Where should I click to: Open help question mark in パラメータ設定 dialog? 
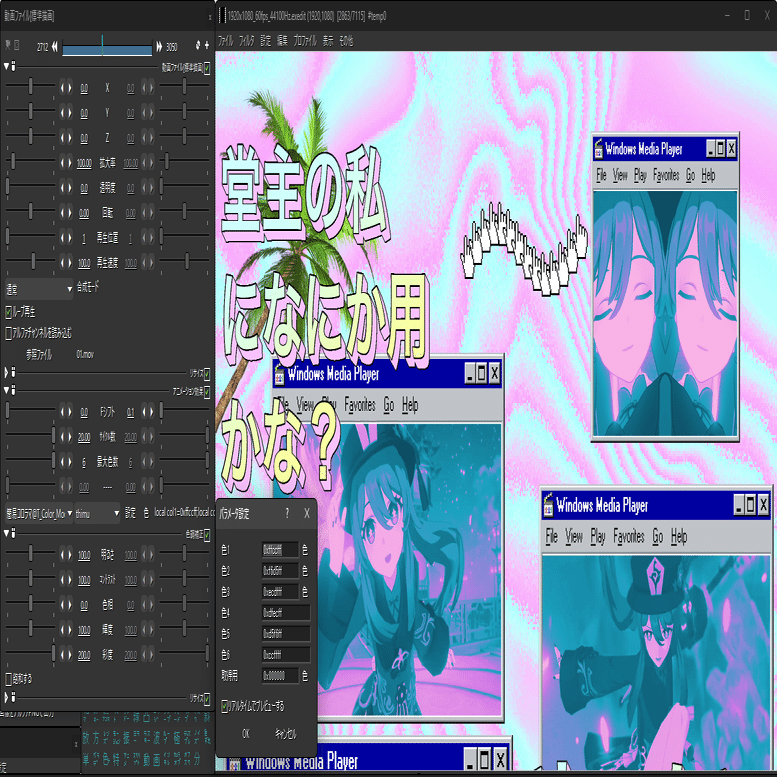point(287,513)
